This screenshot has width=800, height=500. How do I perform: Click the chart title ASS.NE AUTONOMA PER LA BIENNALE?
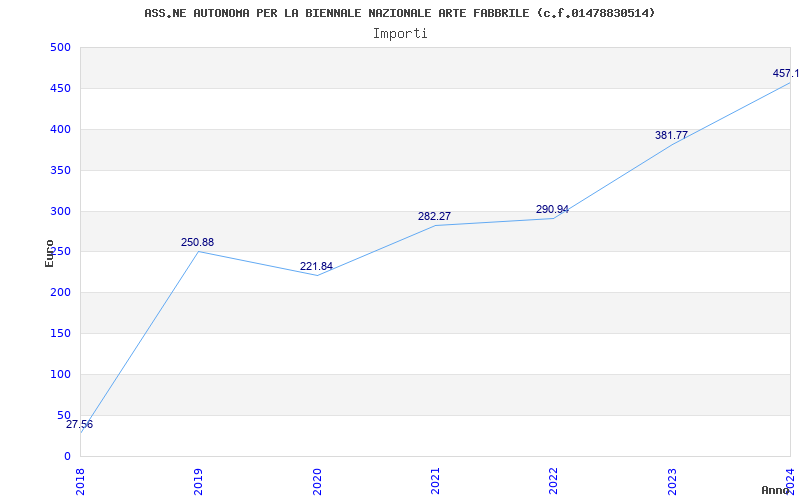click(399, 13)
